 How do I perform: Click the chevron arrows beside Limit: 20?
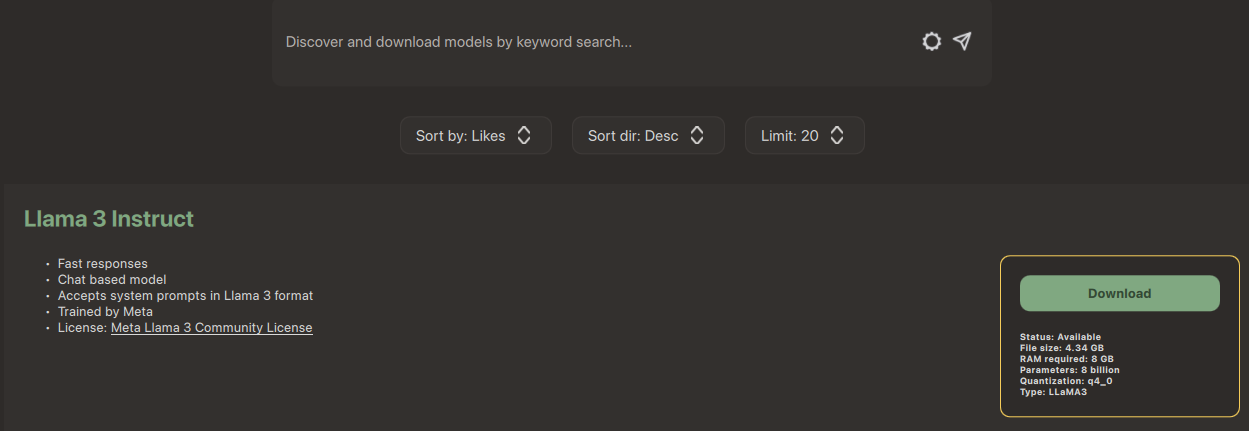(837, 136)
